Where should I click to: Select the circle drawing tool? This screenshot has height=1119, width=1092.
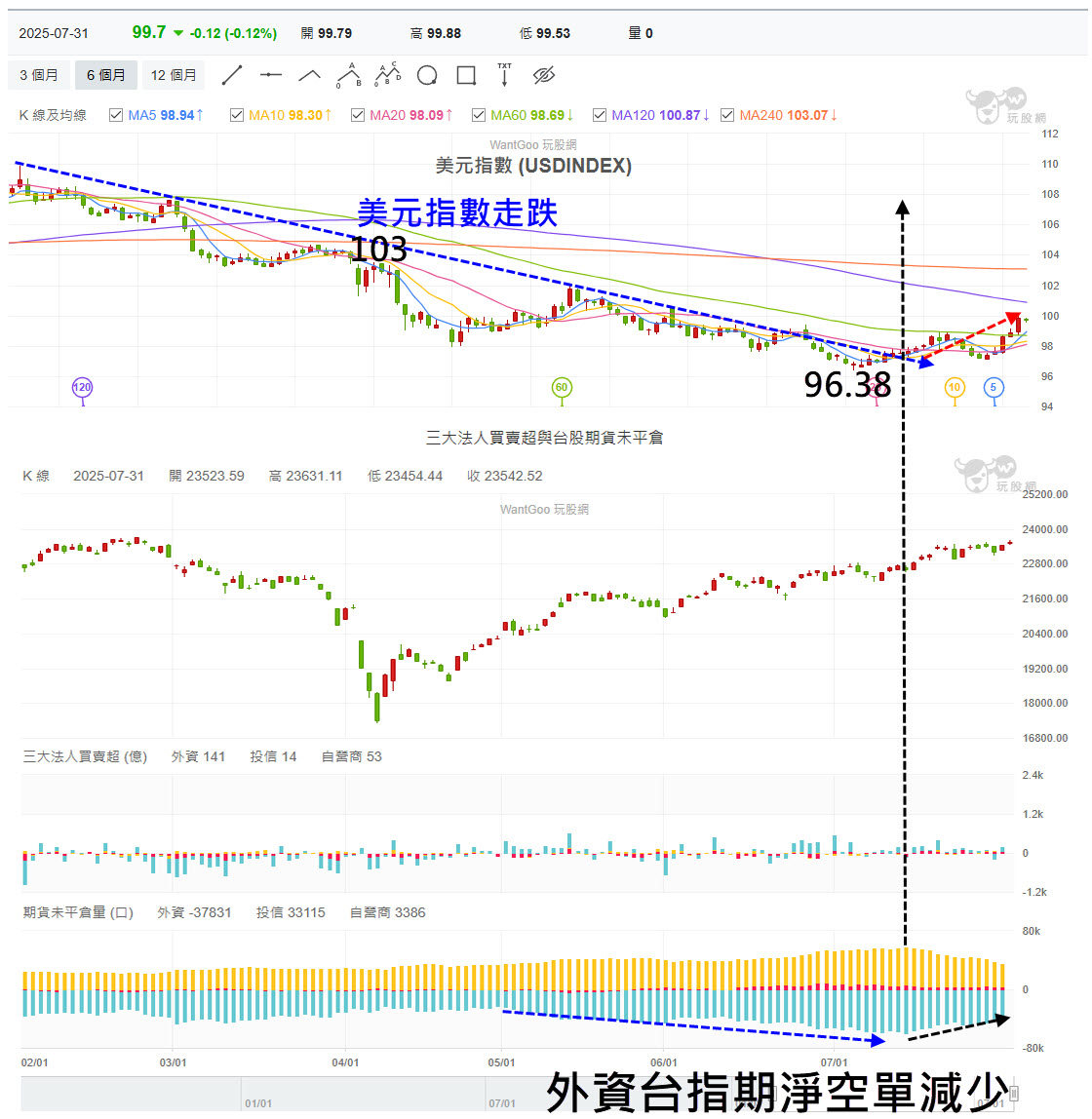click(426, 74)
